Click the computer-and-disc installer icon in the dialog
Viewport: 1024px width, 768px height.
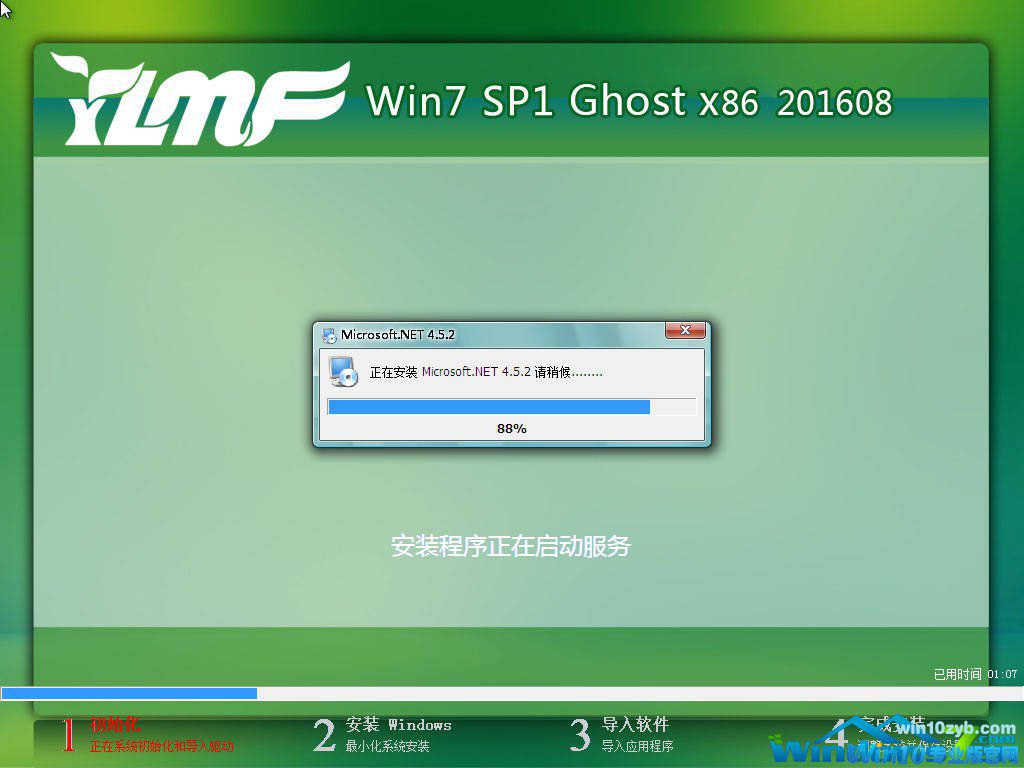[344, 371]
